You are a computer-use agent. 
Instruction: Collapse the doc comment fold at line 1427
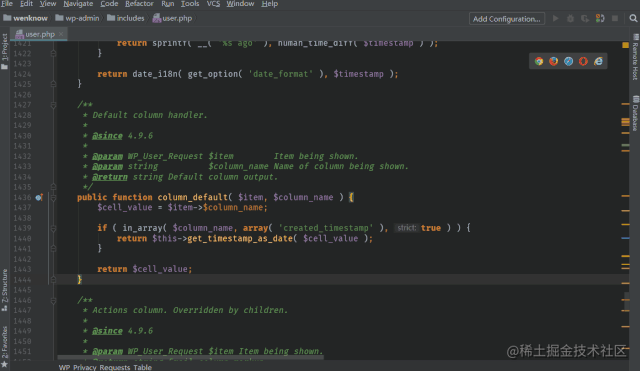pyautogui.click(x=53, y=105)
